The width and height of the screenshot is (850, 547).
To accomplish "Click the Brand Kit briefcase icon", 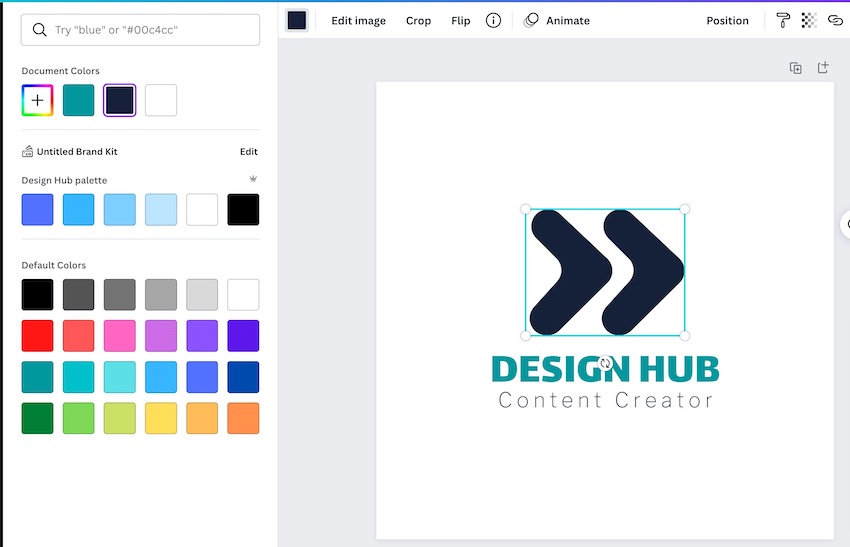I will pos(27,151).
